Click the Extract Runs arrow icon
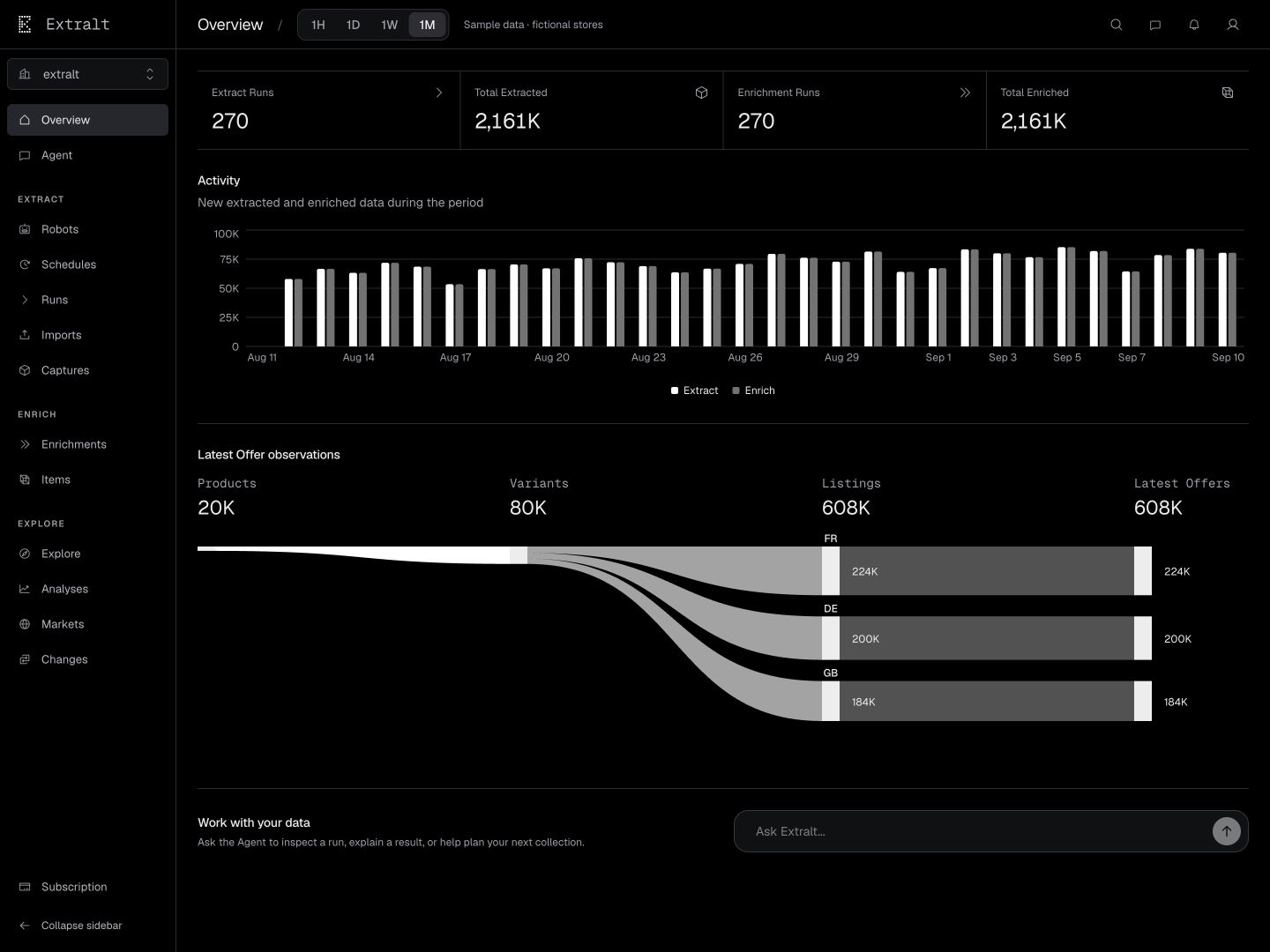The height and width of the screenshot is (952, 1270). pyautogui.click(x=439, y=93)
